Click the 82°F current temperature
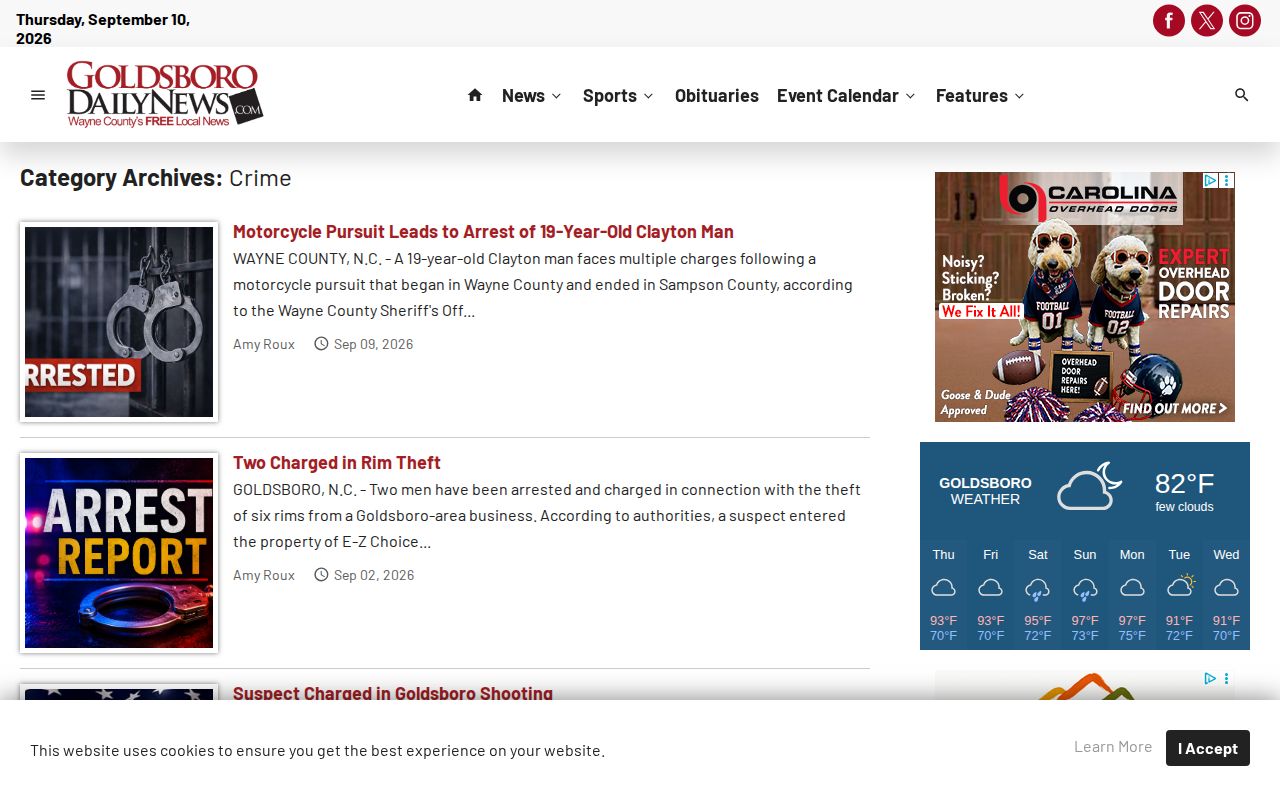The height and width of the screenshot is (800, 1280). (x=1184, y=484)
